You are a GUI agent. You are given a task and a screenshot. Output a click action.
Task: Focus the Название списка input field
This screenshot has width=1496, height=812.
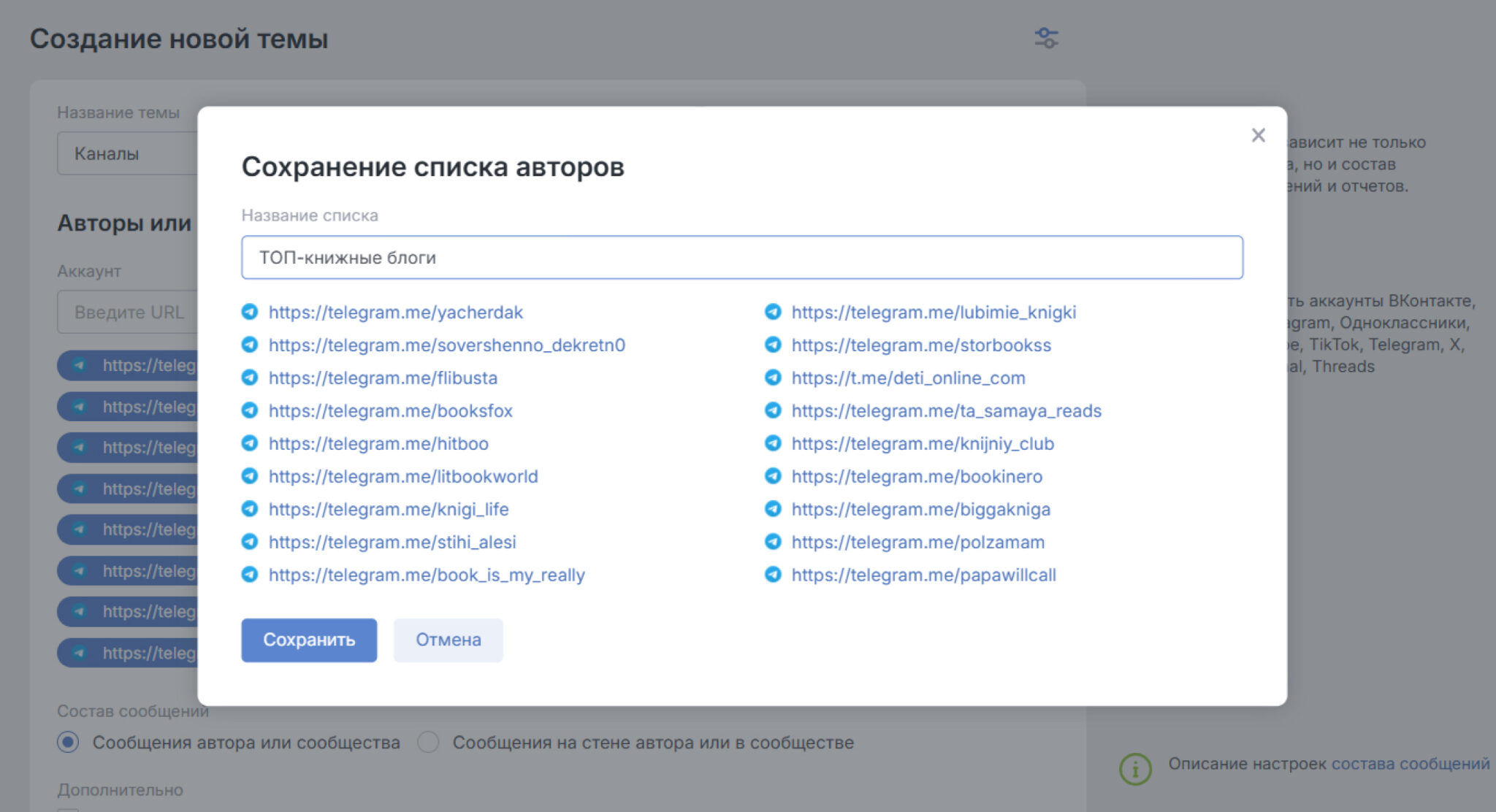(x=742, y=257)
